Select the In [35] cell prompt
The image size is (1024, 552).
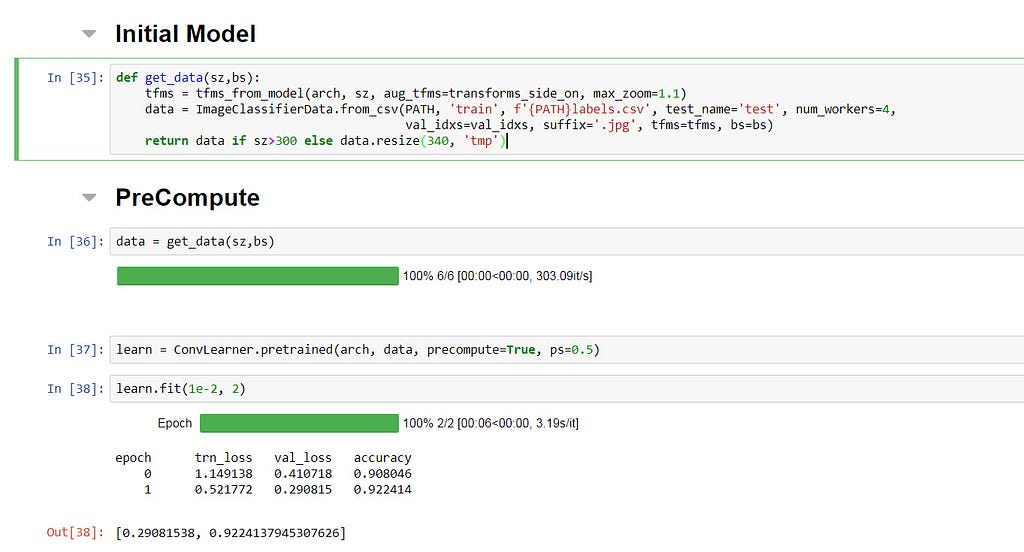point(75,78)
